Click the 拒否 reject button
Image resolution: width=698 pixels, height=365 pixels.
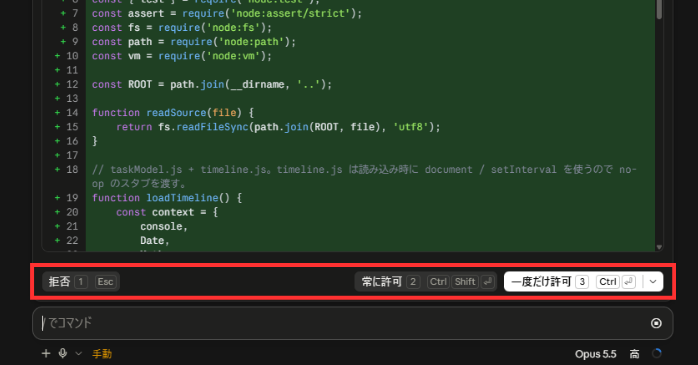[81, 282]
